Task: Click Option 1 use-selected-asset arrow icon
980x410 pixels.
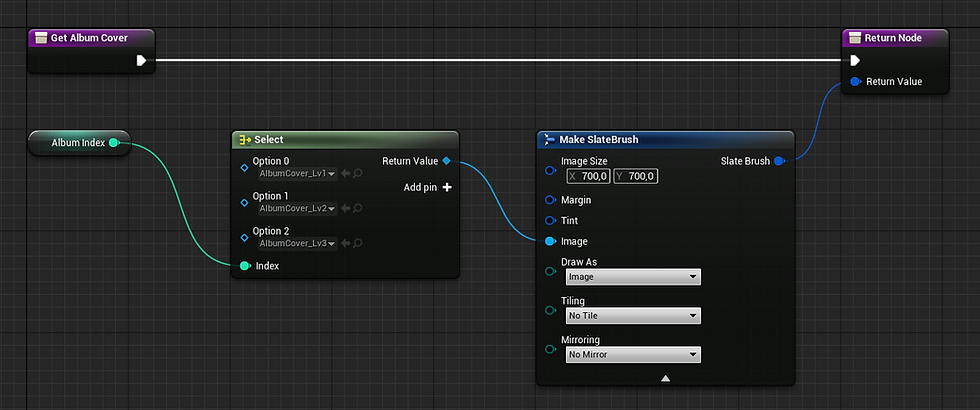Action: (346, 209)
